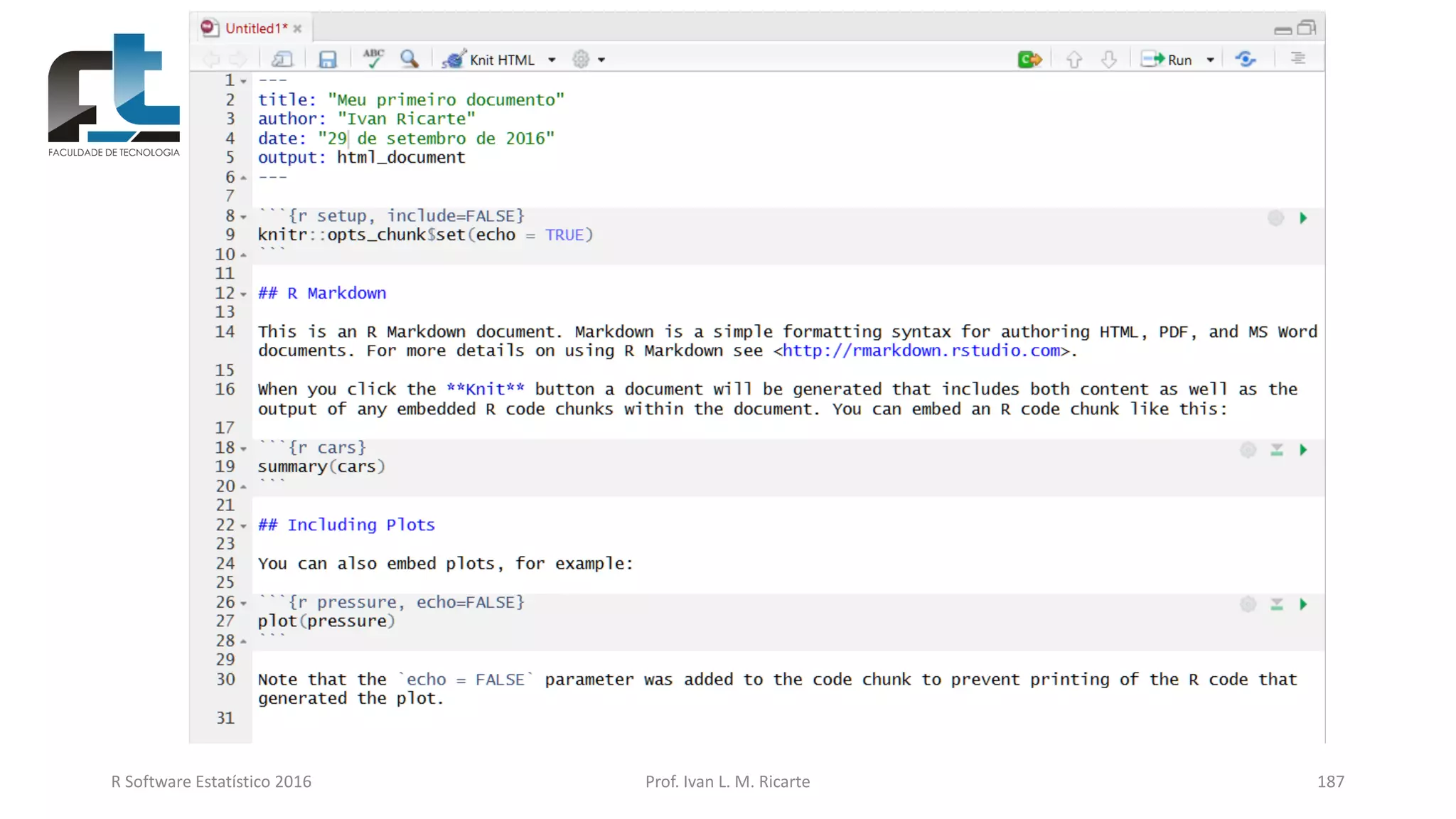This screenshot has width=1456, height=819.
Task: Go to next chunk arrow
Action: (x=1108, y=60)
